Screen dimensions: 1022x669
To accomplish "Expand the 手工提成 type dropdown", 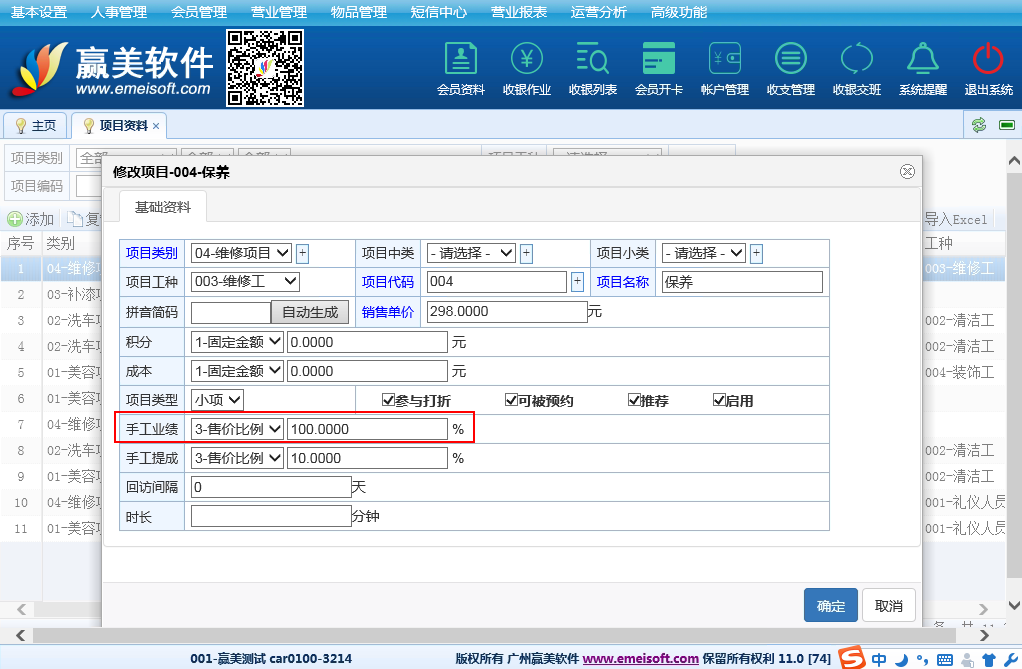I will tap(237, 458).
